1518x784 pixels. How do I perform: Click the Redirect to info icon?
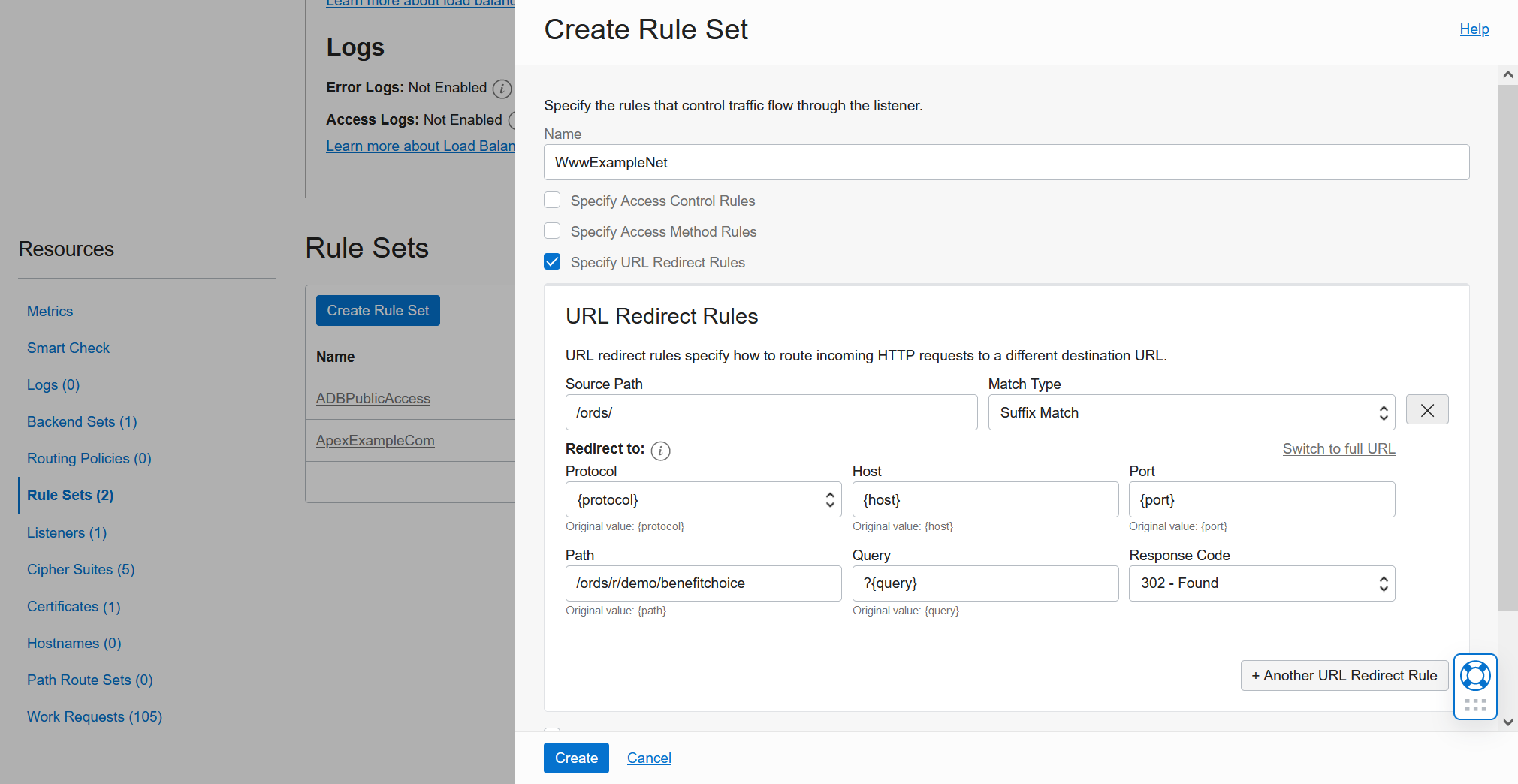[x=660, y=450]
